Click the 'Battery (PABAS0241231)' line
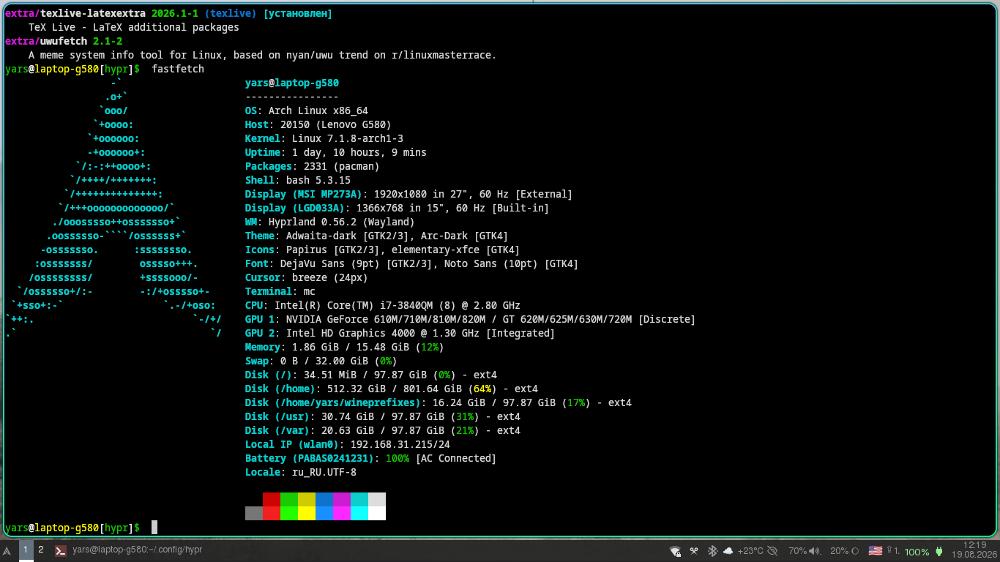The height and width of the screenshot is (562, 1000). (x=371, y=459)
